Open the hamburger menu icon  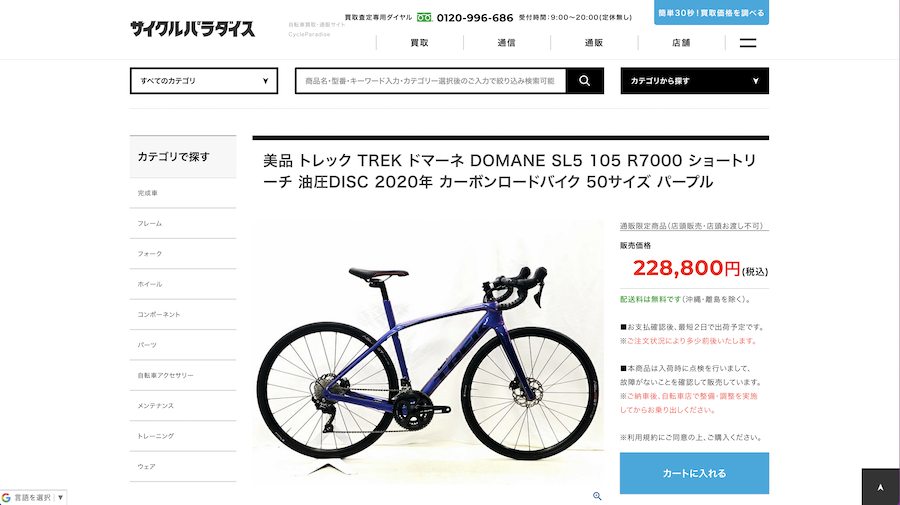tap(747, 43)
